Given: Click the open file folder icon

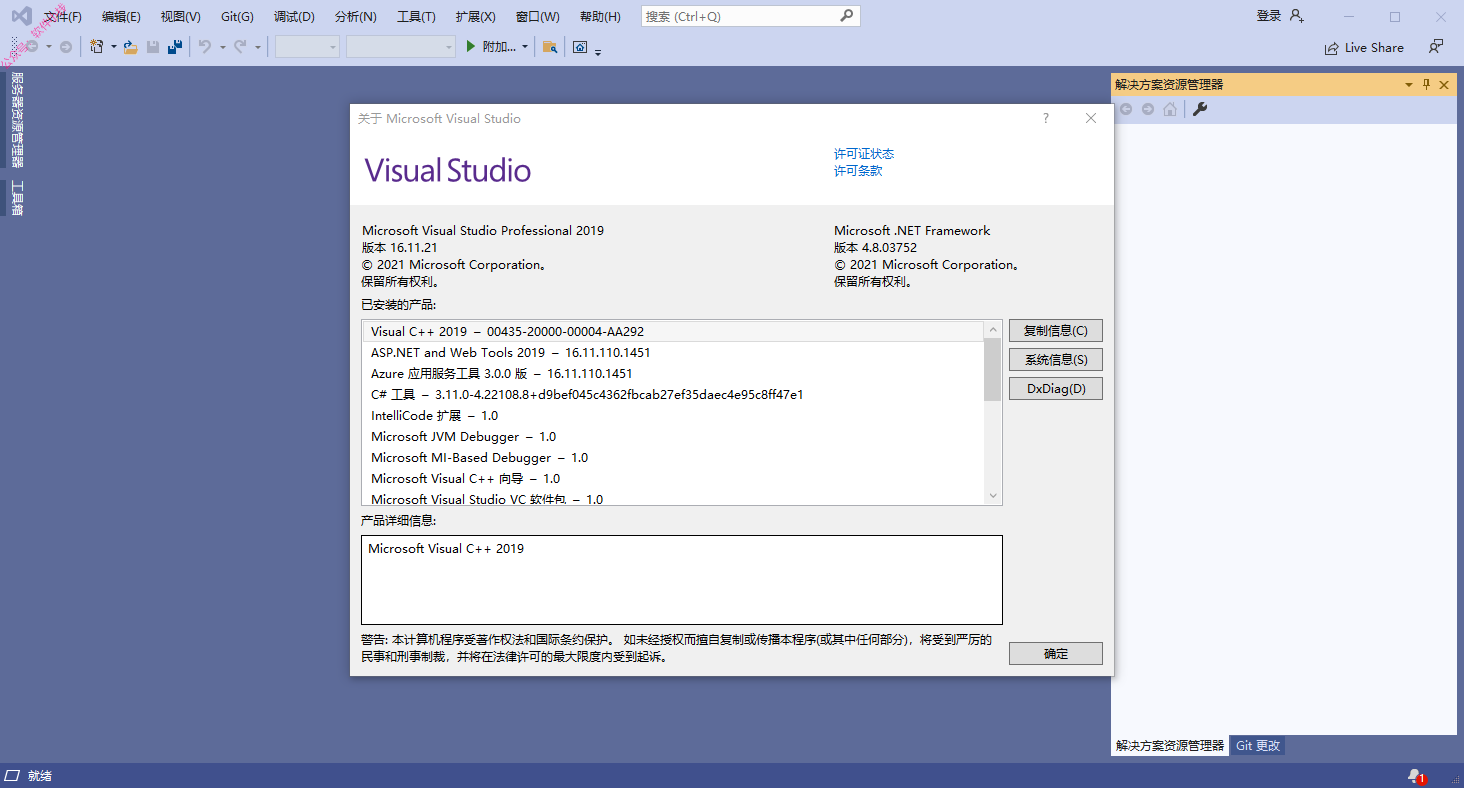Looking at the screenshot, I should tap(130, 47).
